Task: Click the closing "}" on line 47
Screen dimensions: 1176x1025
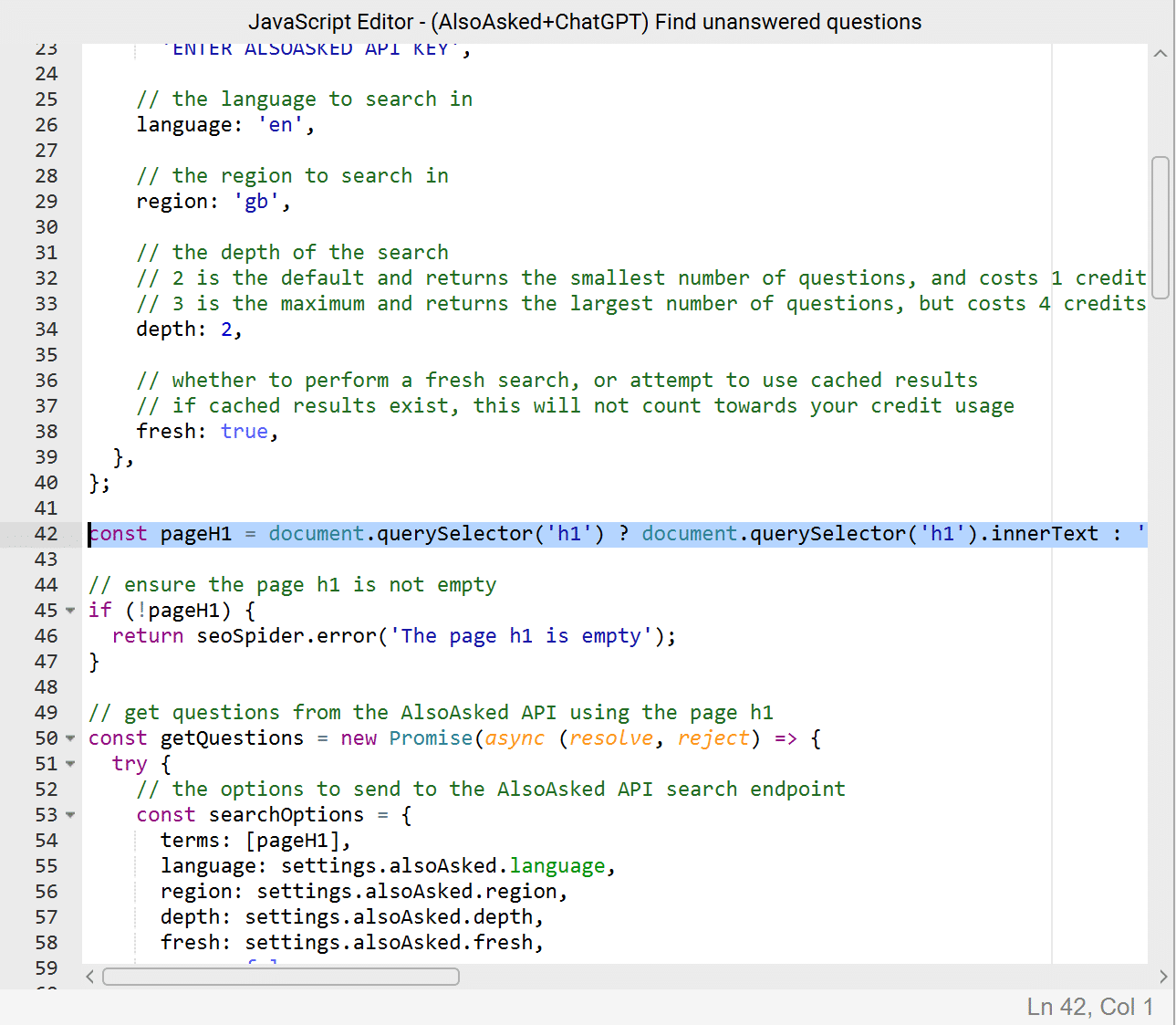Action: pos(94,662)
